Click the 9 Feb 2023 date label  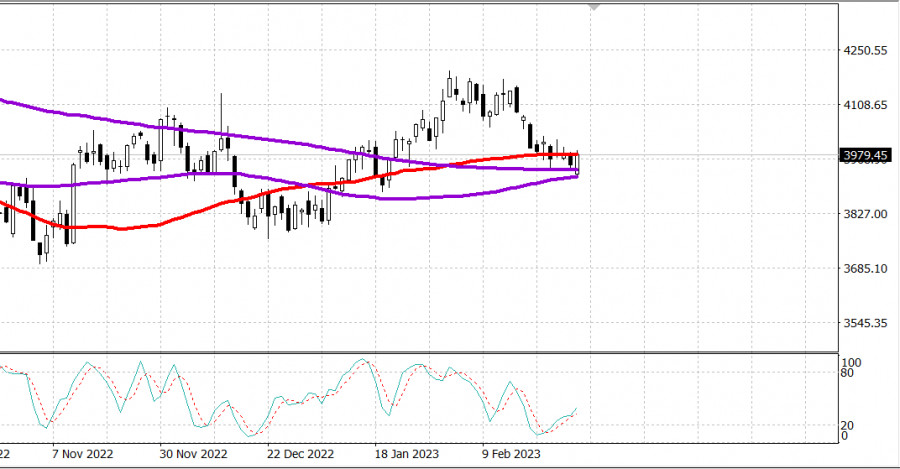[511, 453]
